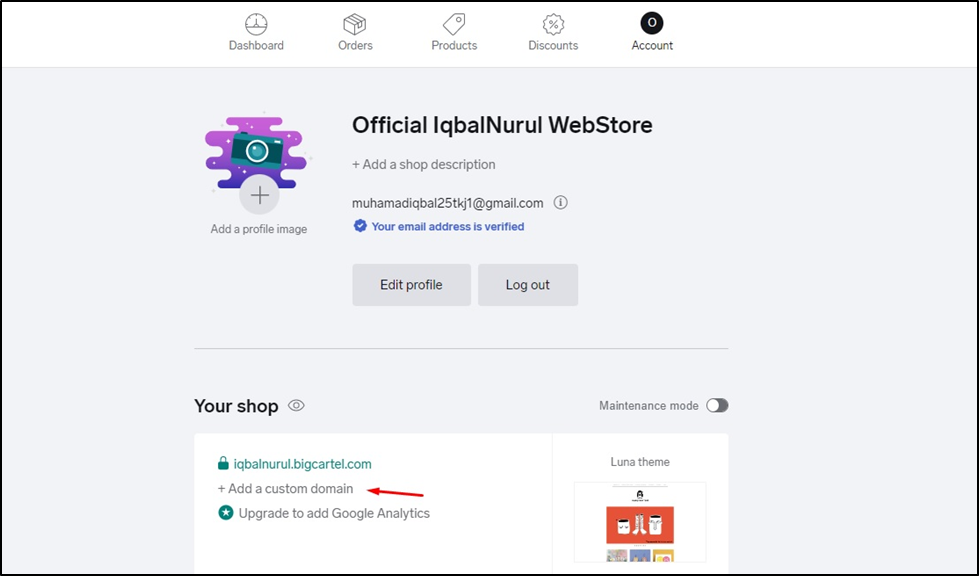Open iqbalnurul.bigcartel.com shop link

[302, 464]
